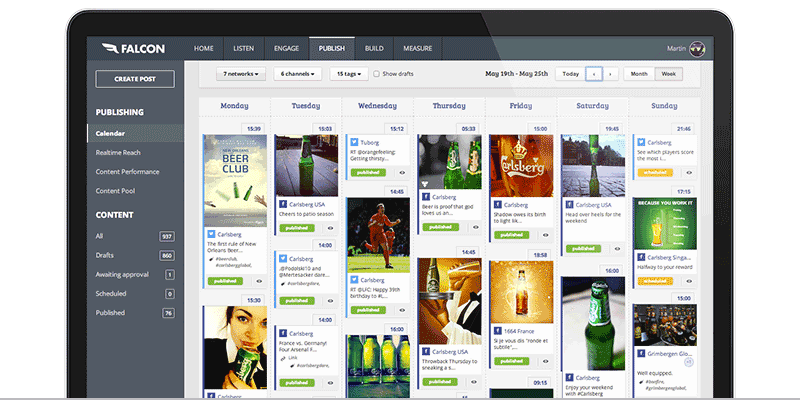Click the CREATE POST button

click(135, 79)
